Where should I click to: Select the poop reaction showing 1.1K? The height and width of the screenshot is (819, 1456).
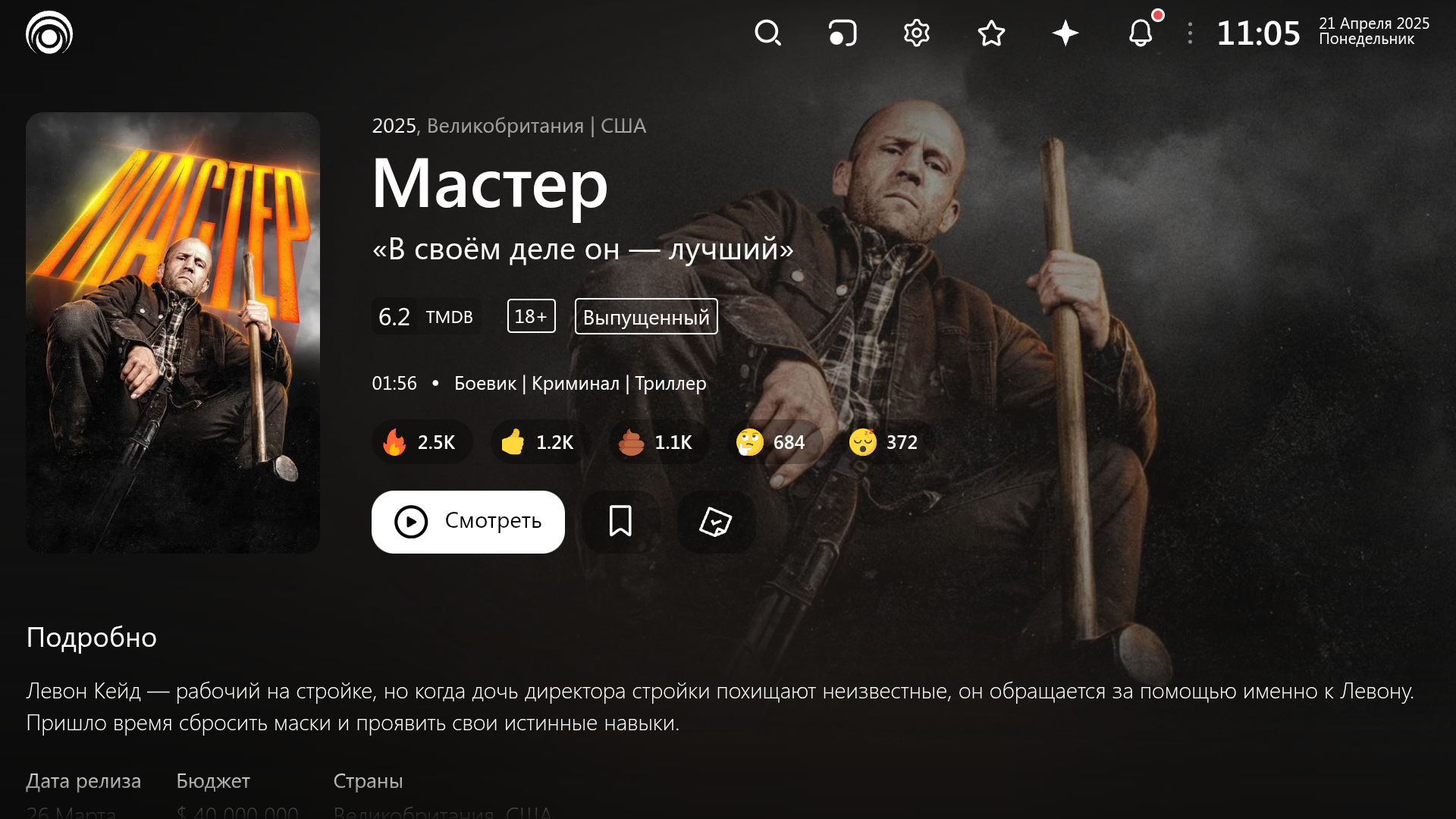point(657,442)
